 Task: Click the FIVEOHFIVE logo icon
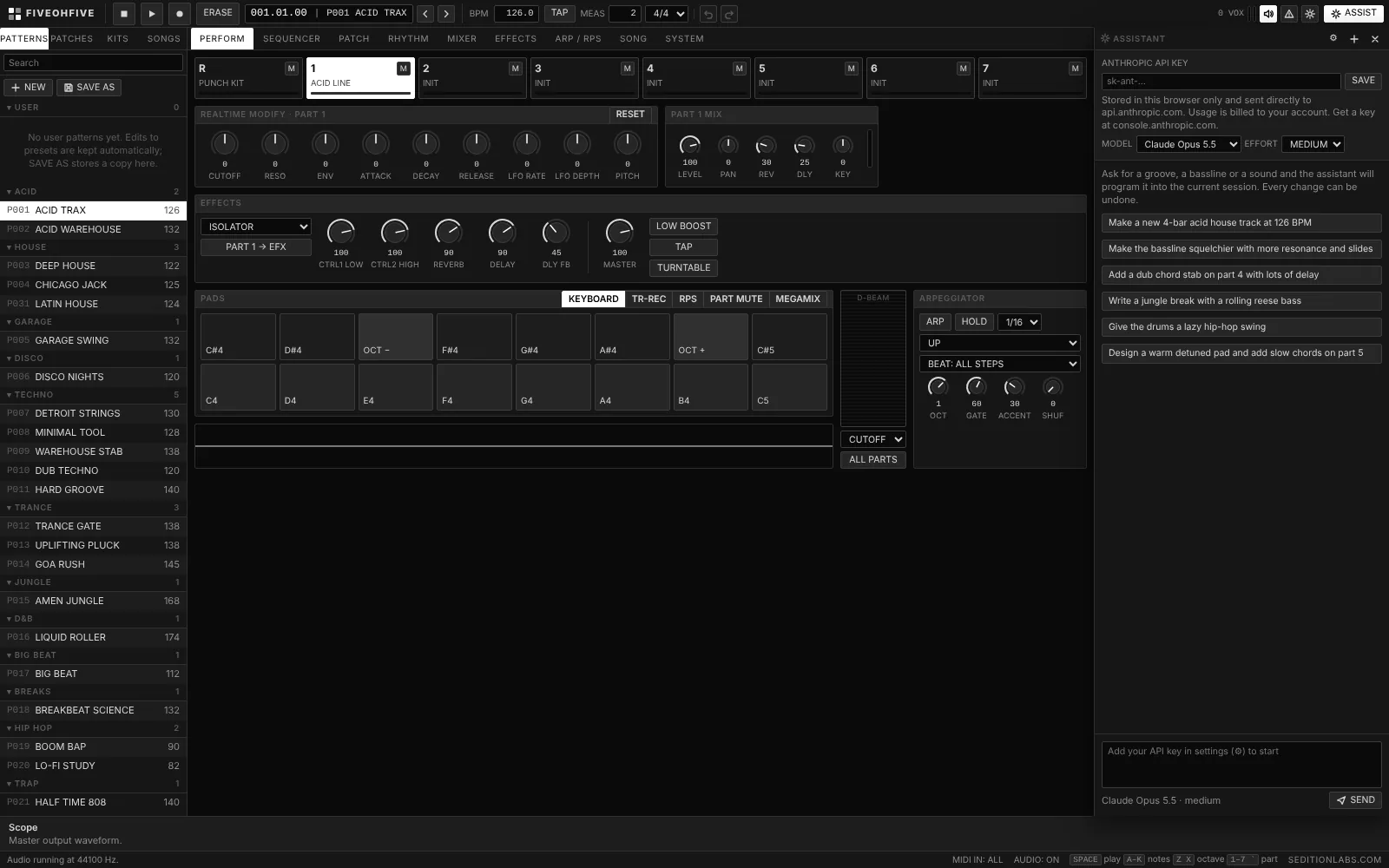pos(14,14)
